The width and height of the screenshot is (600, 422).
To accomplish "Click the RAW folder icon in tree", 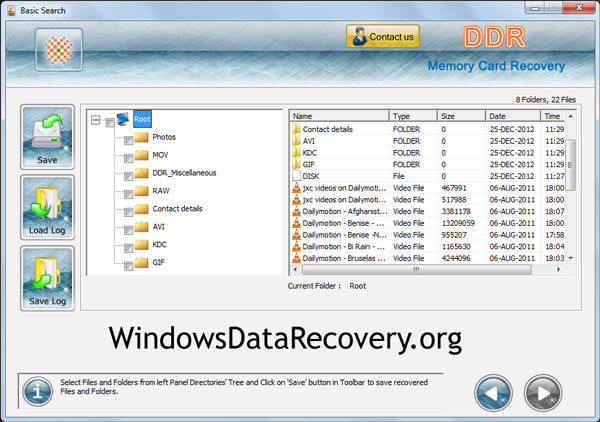I will pos(142,190).
